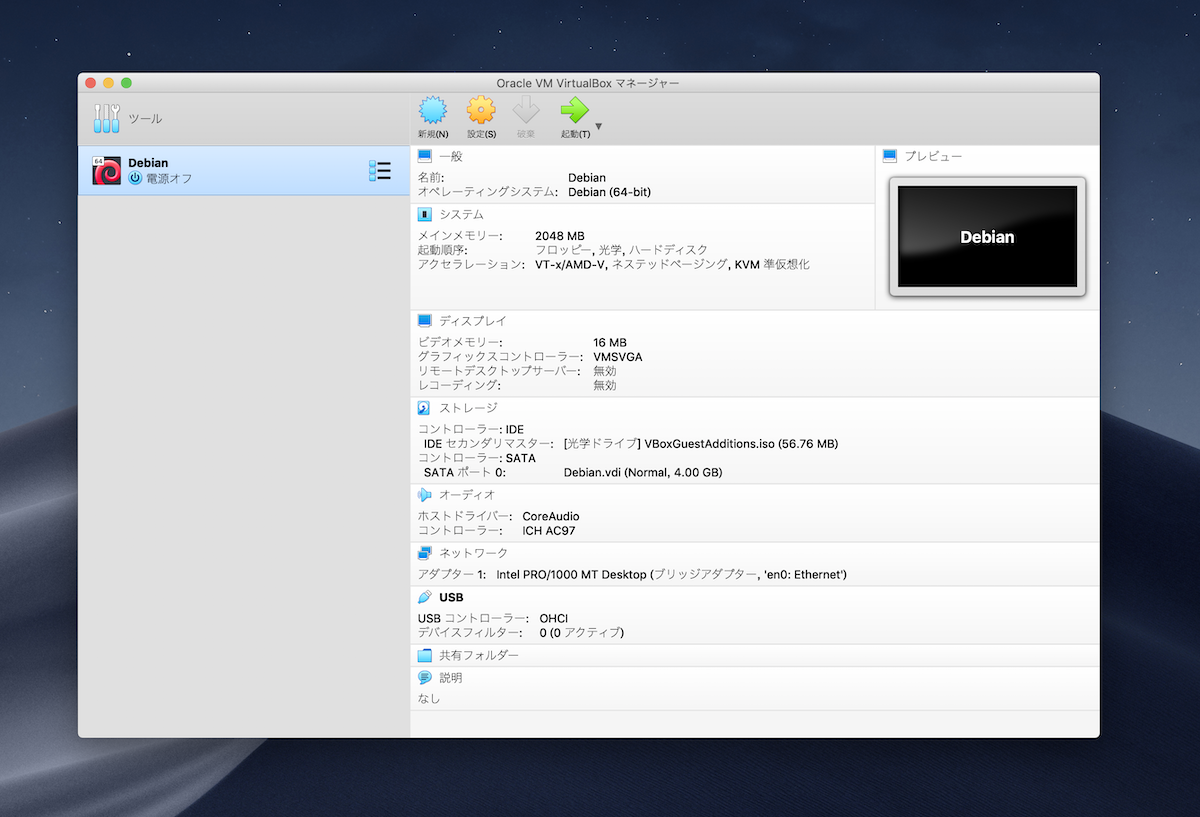Click the 一般 General section icon

point(425,156)
